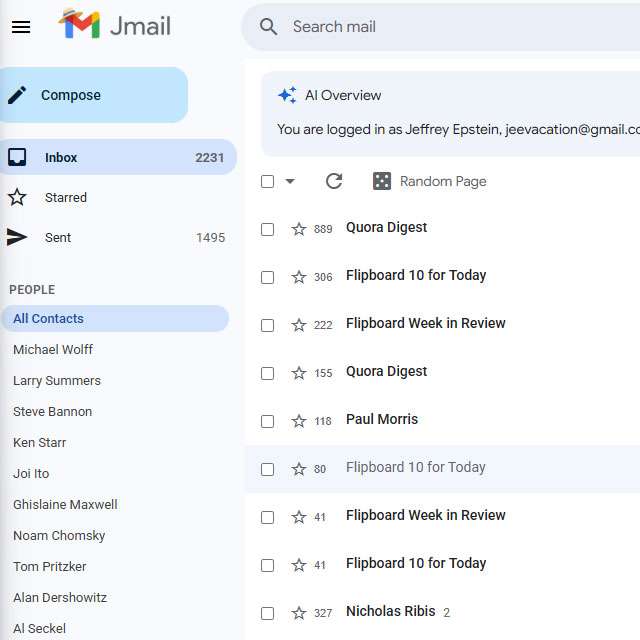This screenshot has width=640, height=640.
Task: Click the Jmail title text
Action: coord(140,26)
